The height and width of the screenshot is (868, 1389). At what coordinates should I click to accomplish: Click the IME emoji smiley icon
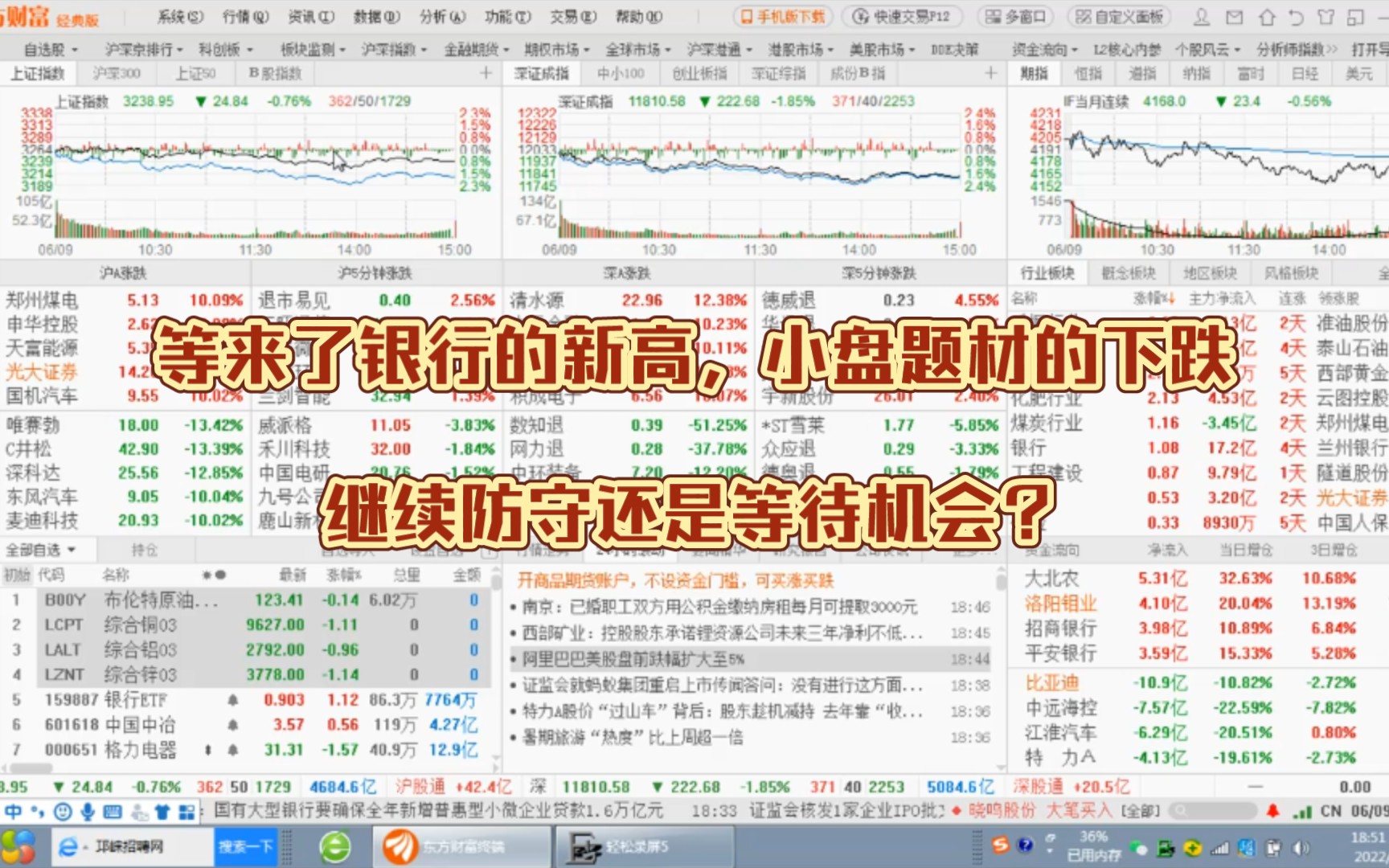[63, 811]
